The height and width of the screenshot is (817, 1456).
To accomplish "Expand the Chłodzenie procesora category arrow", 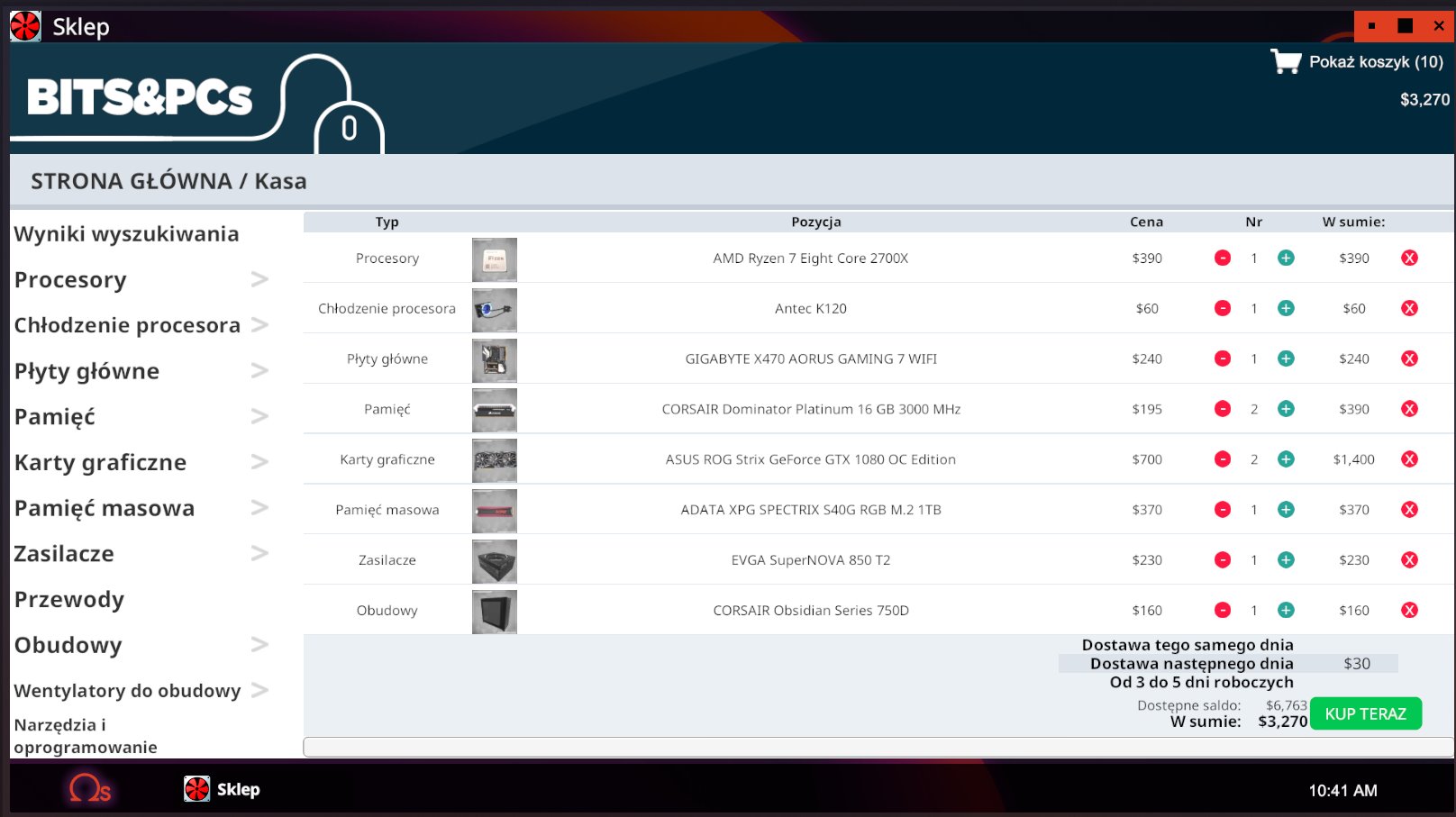I will pyautogui.click(x=259, y=325).
